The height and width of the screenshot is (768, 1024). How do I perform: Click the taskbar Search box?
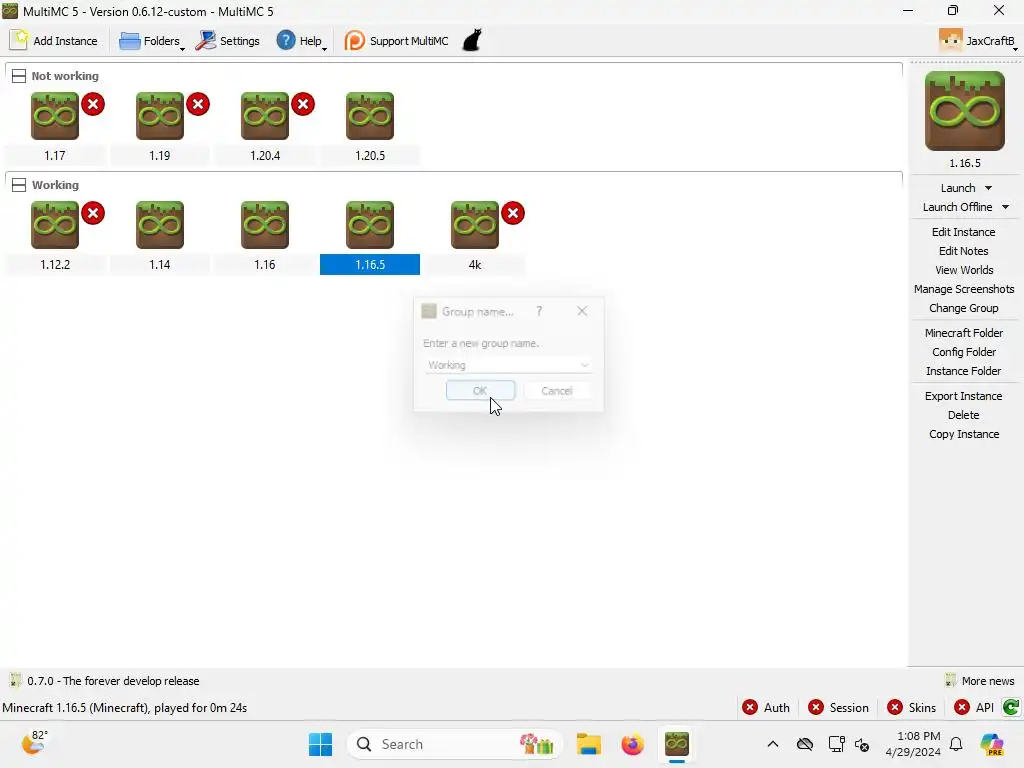tap(455, 744)
